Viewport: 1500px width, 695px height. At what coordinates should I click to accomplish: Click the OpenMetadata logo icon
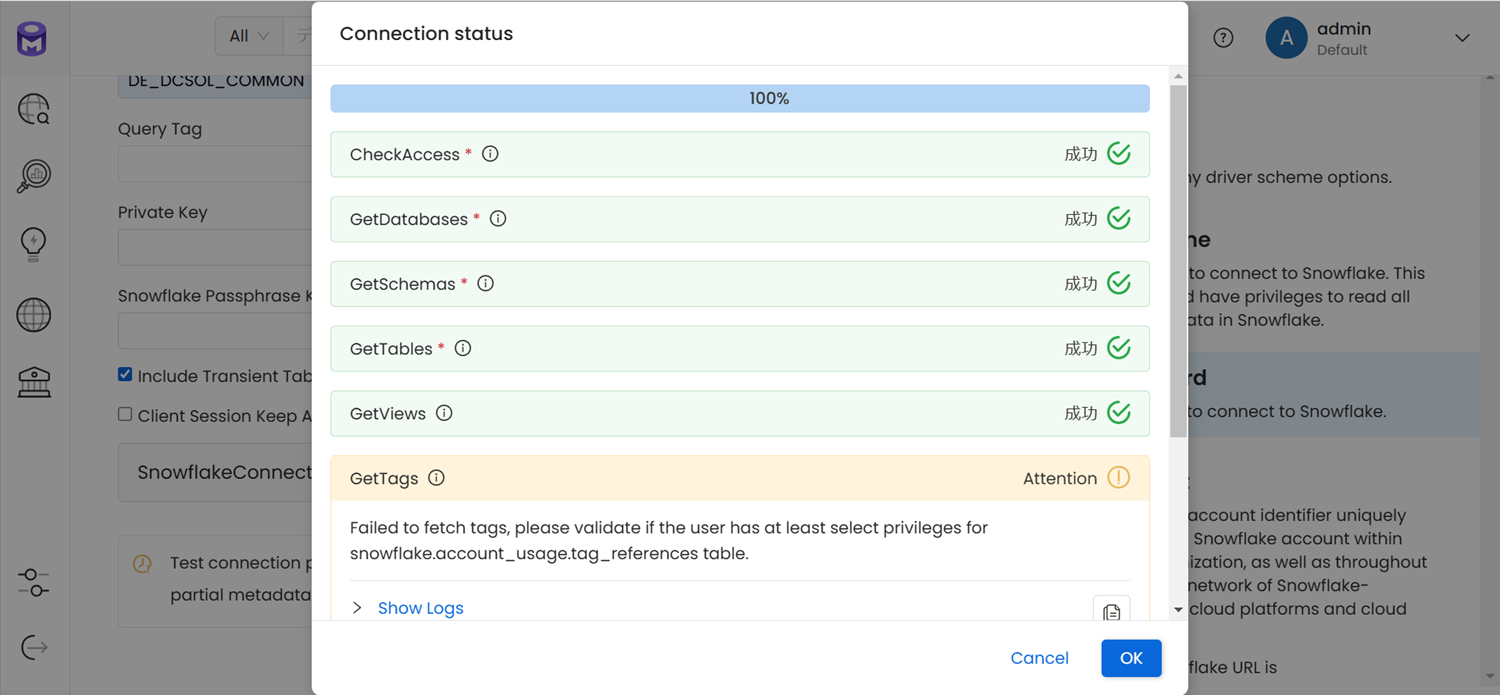pos(32,39)
